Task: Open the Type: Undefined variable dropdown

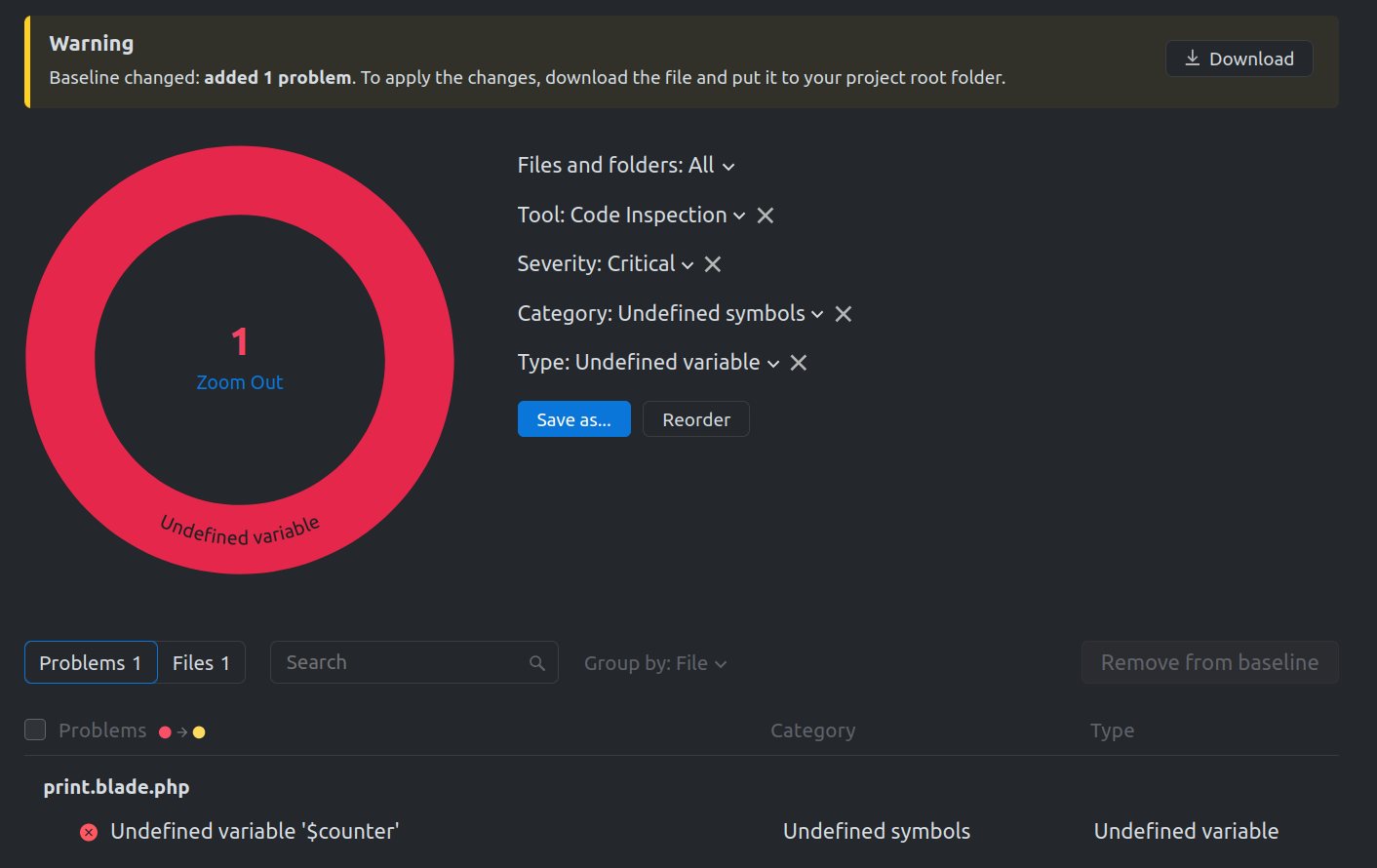Action: pos(773,362)
